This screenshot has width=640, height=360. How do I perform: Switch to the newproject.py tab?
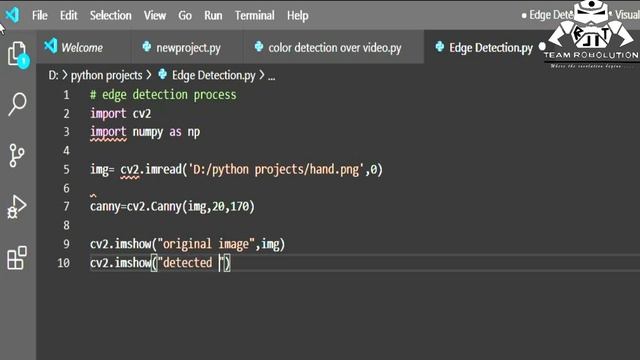click(187, 47)
